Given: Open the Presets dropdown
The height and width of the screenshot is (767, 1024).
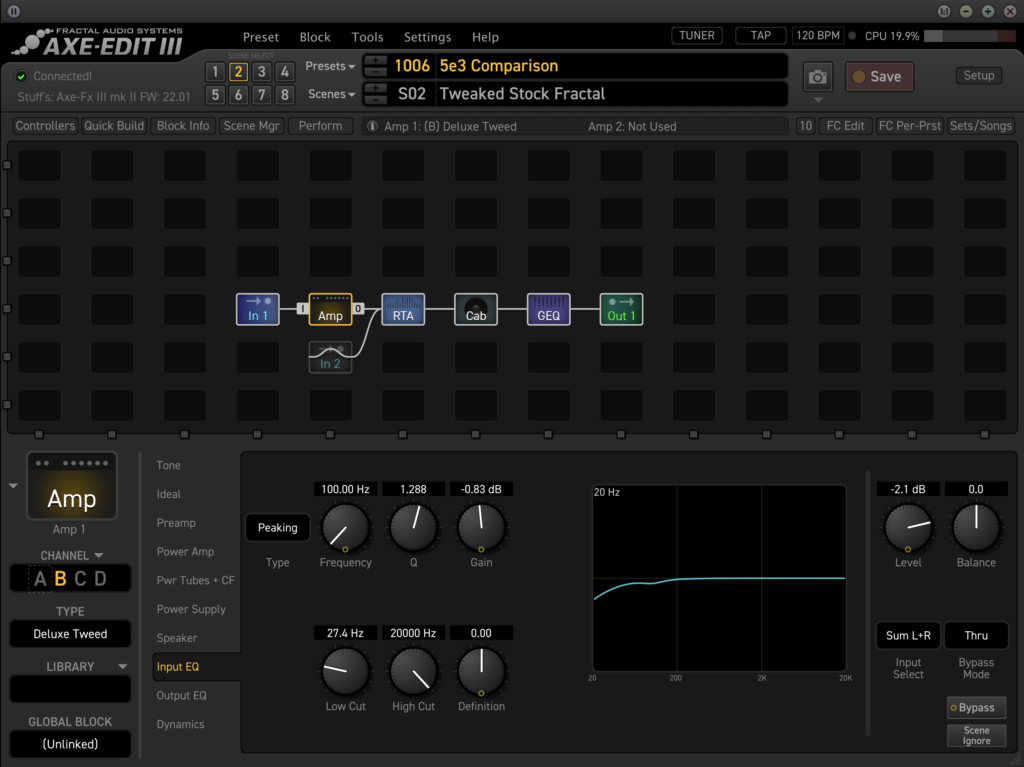Looking at the screenshot, I should (x=330, y=66).
